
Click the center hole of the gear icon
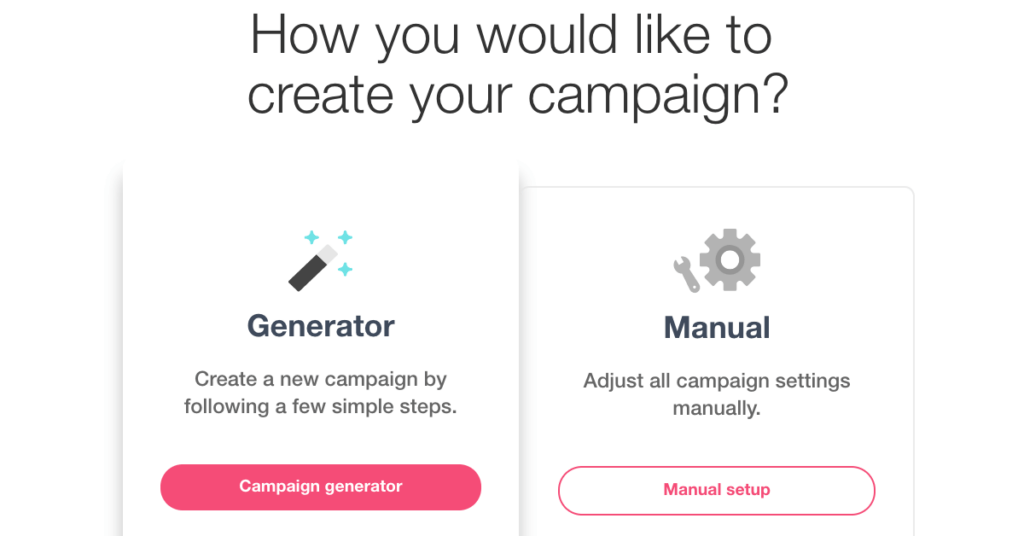click(x=730, y=259)
